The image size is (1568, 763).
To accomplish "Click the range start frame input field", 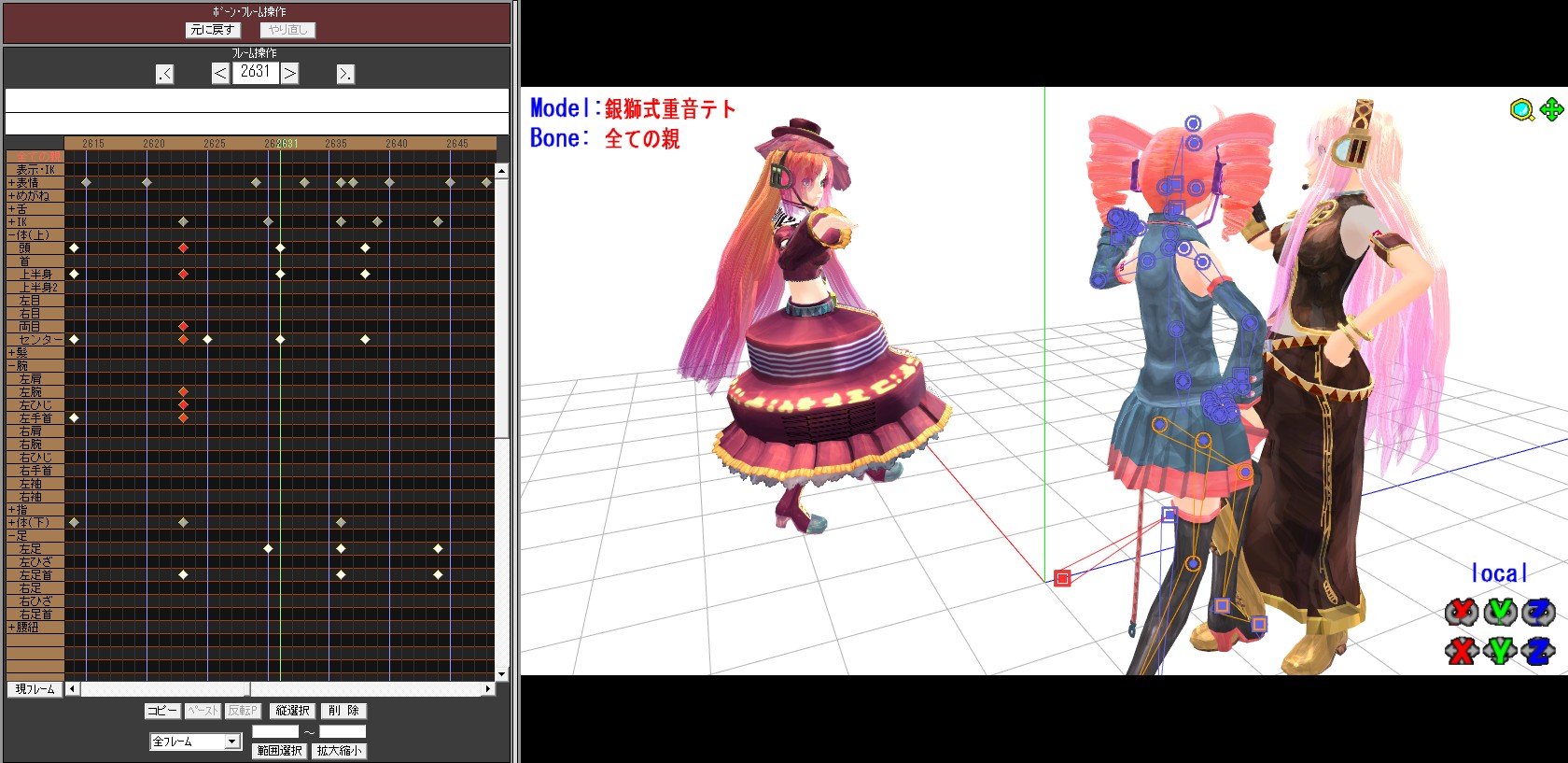I will (275, 731).
